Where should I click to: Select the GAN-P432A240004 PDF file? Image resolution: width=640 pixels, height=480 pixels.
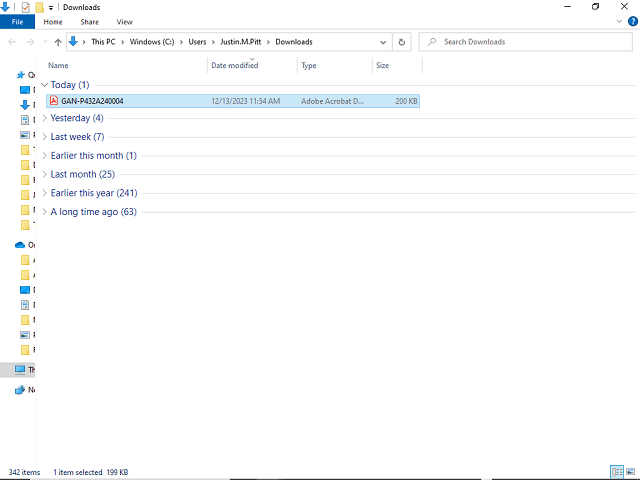[x=92, y=101]
